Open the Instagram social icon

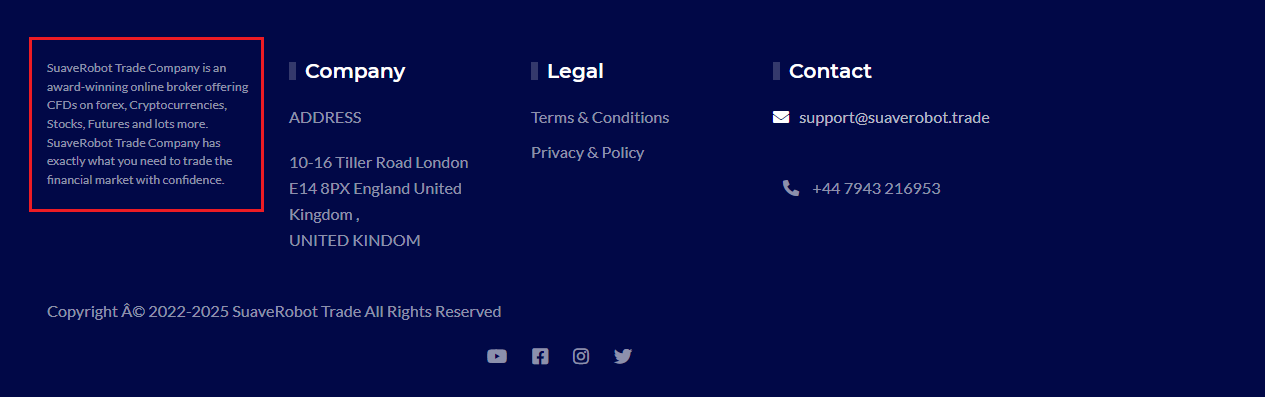pyautogui.click(x=581, y=356)
